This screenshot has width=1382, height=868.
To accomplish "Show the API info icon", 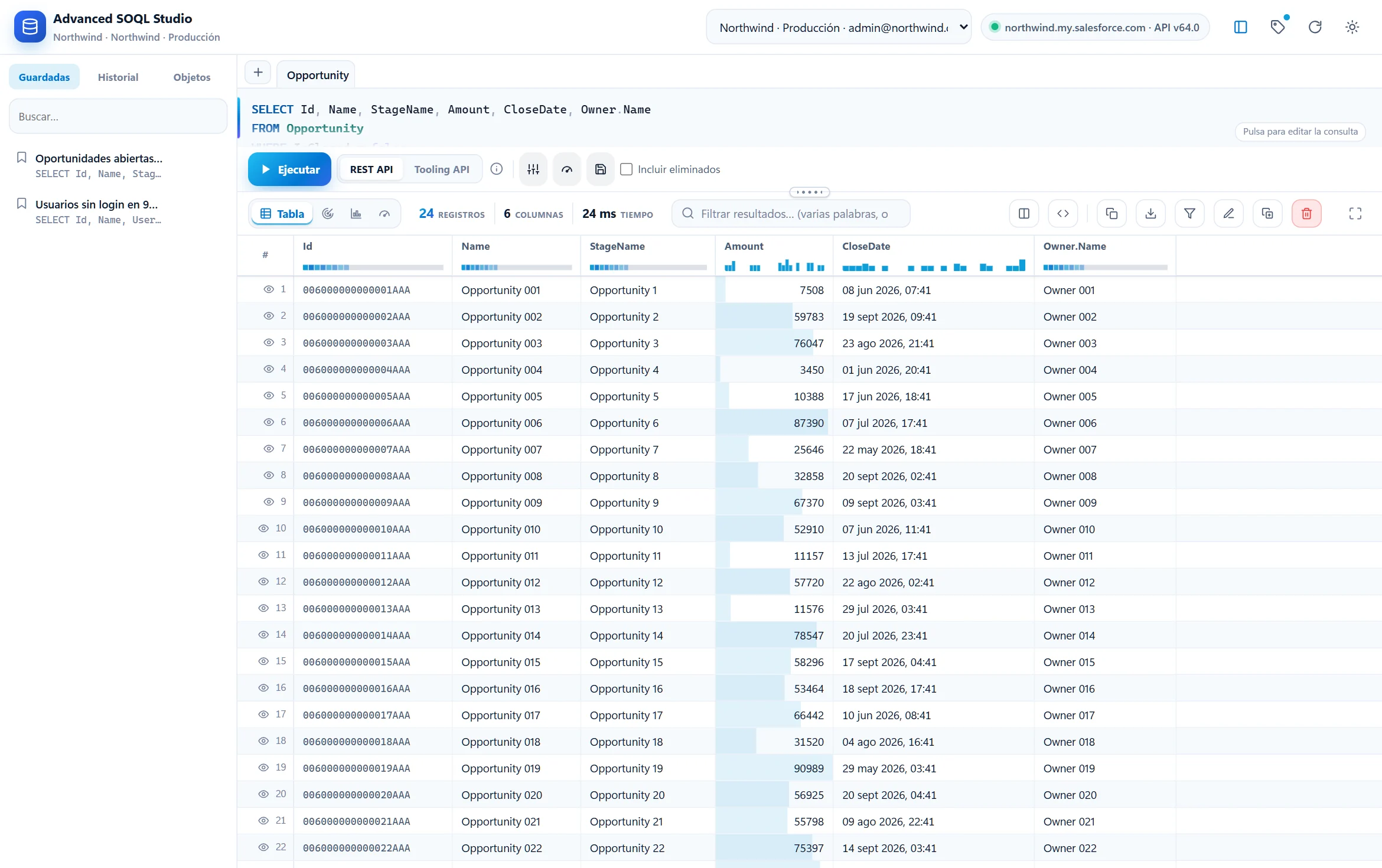I will pyautogui.click(x=497, y=169).
